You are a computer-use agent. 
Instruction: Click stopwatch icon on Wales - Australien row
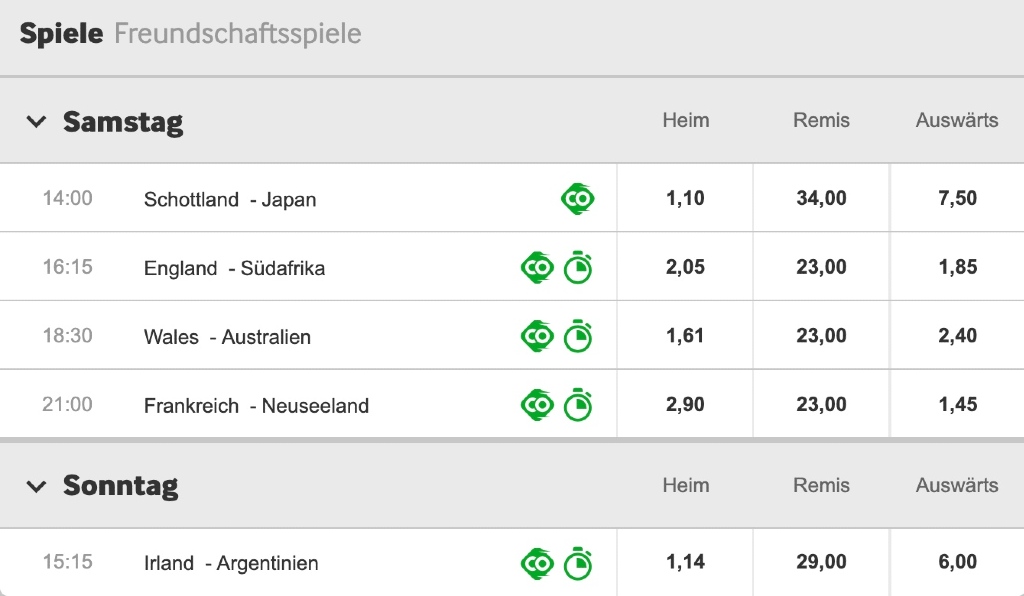pos(578,336)
